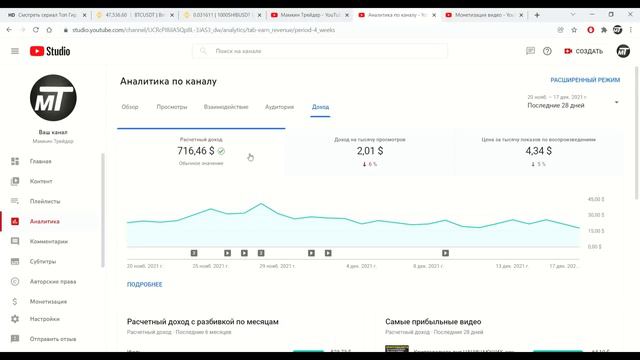Open the account avatar menu top right

click(623, 51)
